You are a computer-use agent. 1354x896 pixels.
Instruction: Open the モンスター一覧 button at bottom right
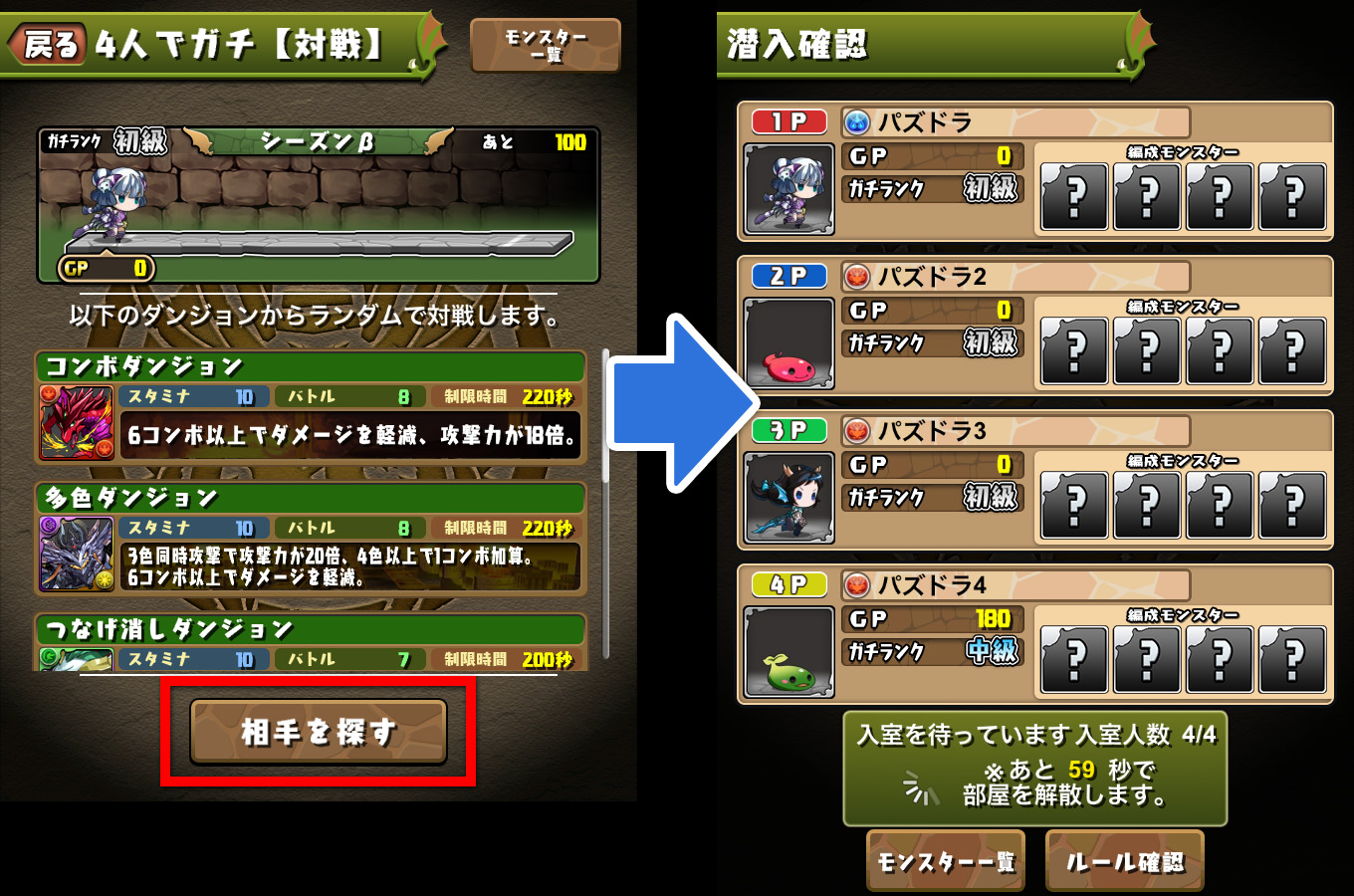(945, 860)
